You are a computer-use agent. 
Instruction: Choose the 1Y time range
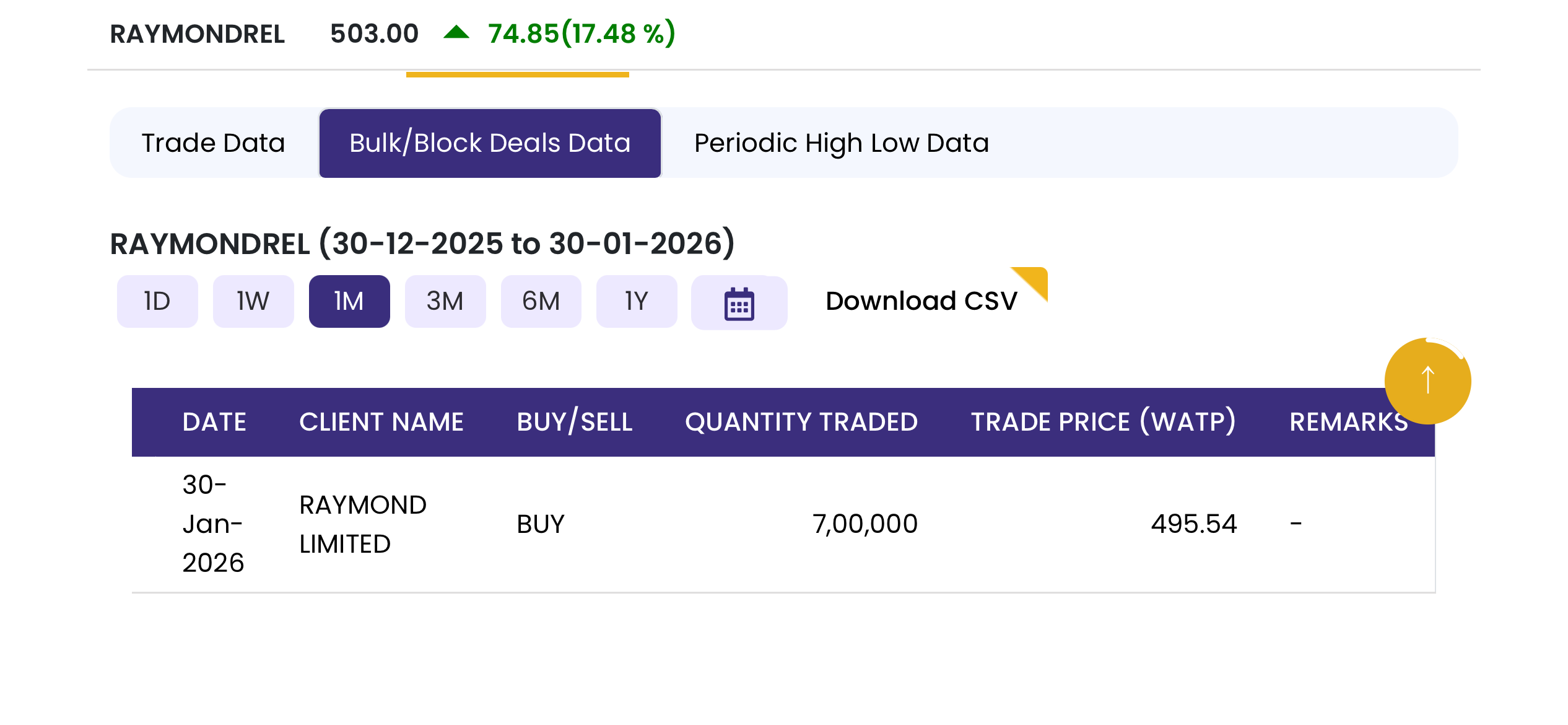click(636, 301)
